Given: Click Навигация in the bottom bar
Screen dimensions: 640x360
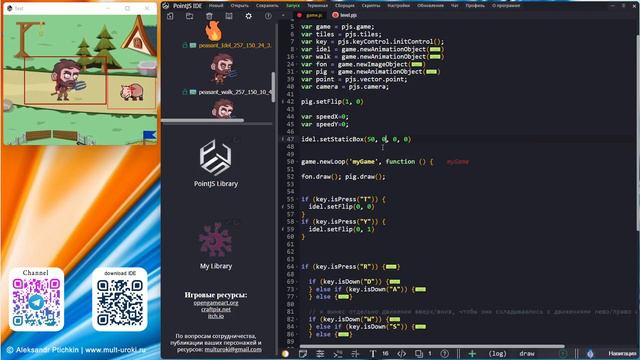Looking at the screenshot, I should tap(622, 353).
